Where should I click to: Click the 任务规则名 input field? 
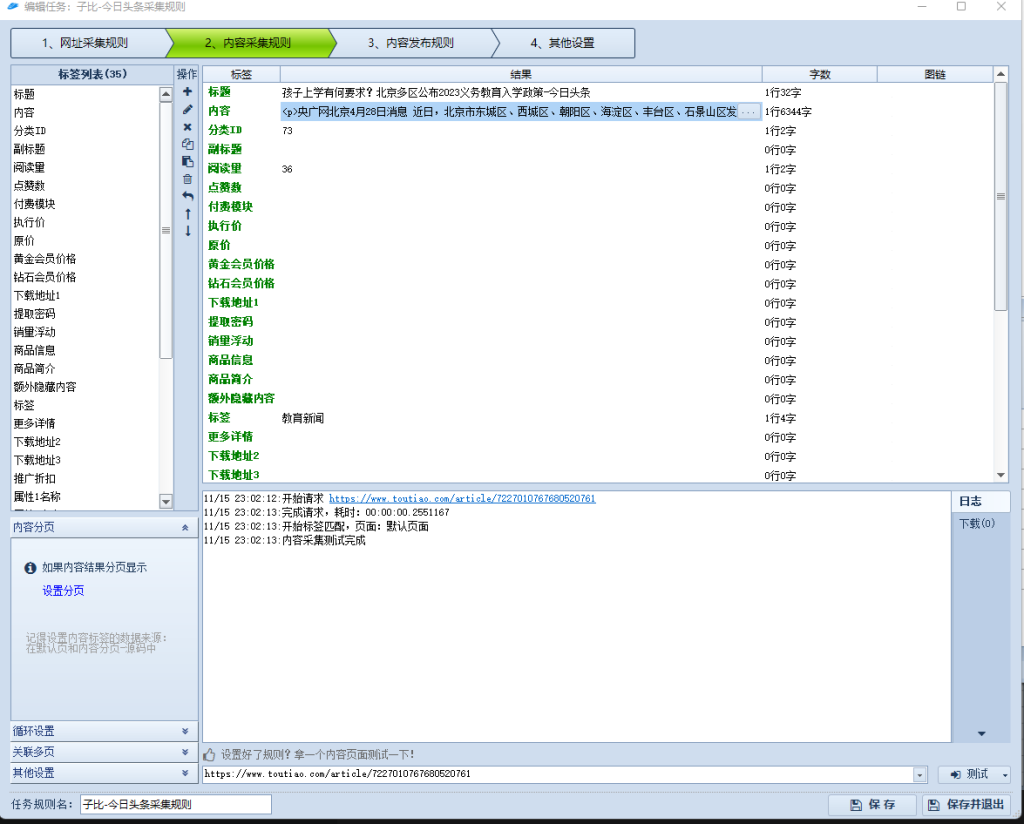click(175, 804)
